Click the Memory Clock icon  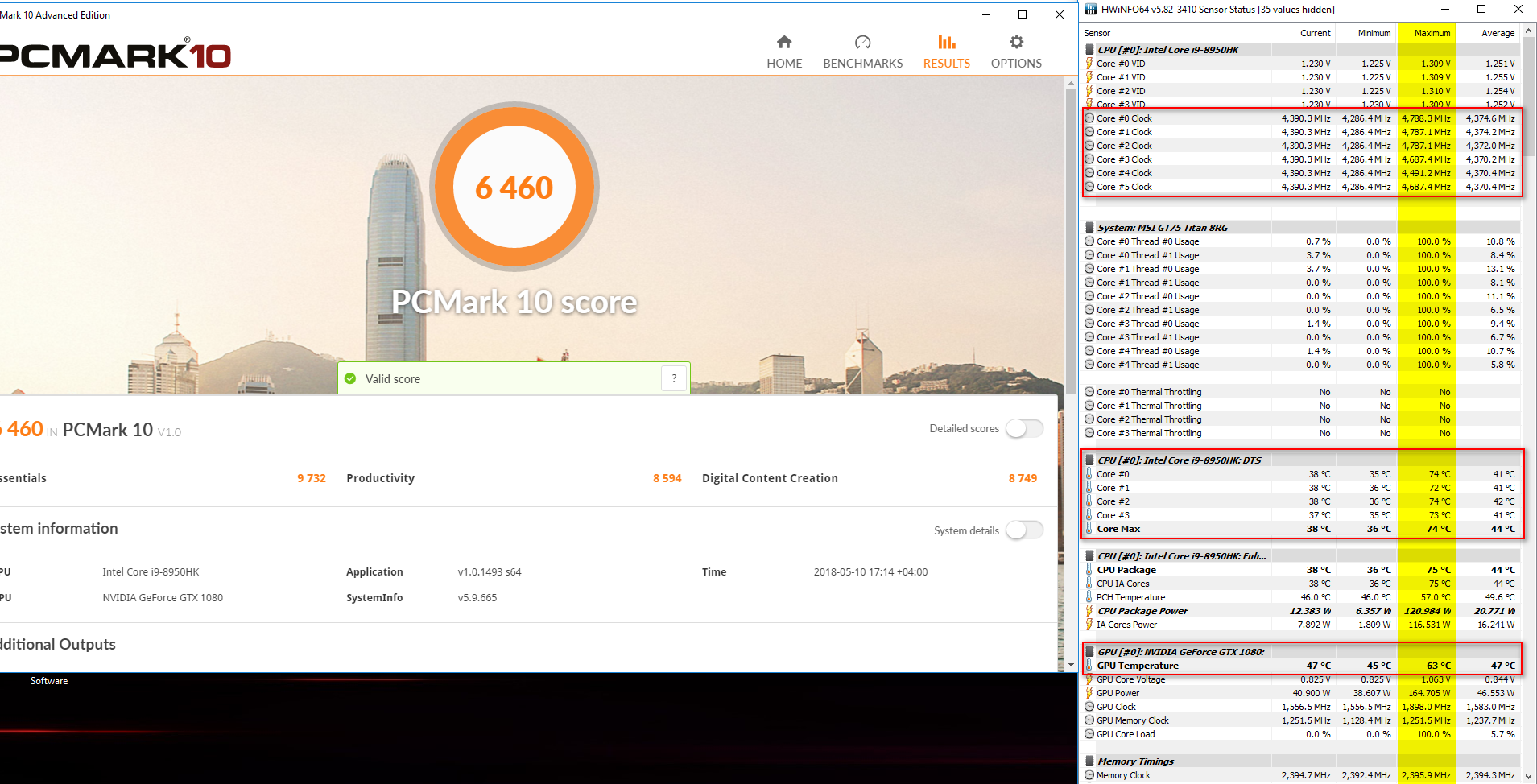[1089, 775]
